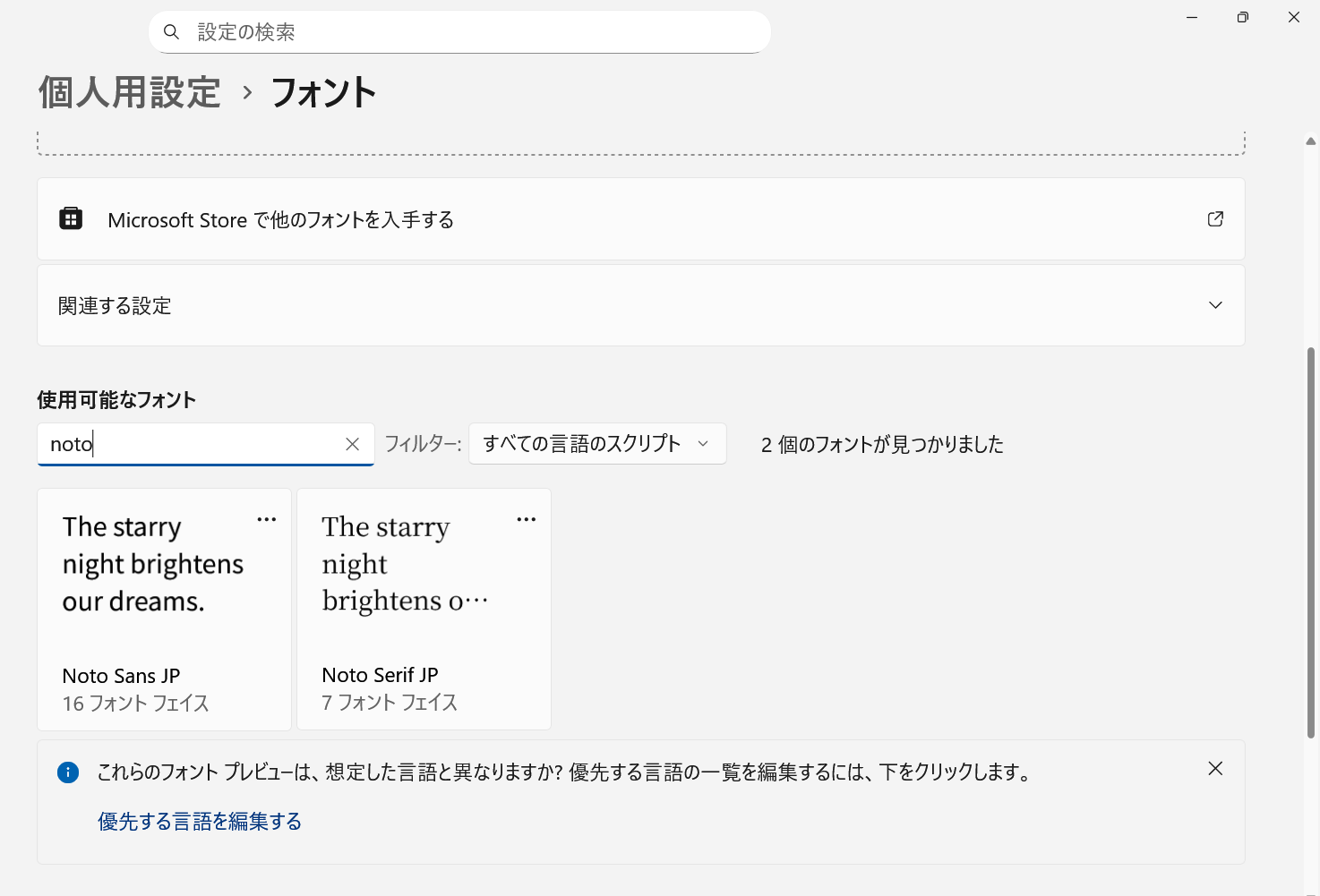Expand the 関連する設定 section

point(1215,305)
